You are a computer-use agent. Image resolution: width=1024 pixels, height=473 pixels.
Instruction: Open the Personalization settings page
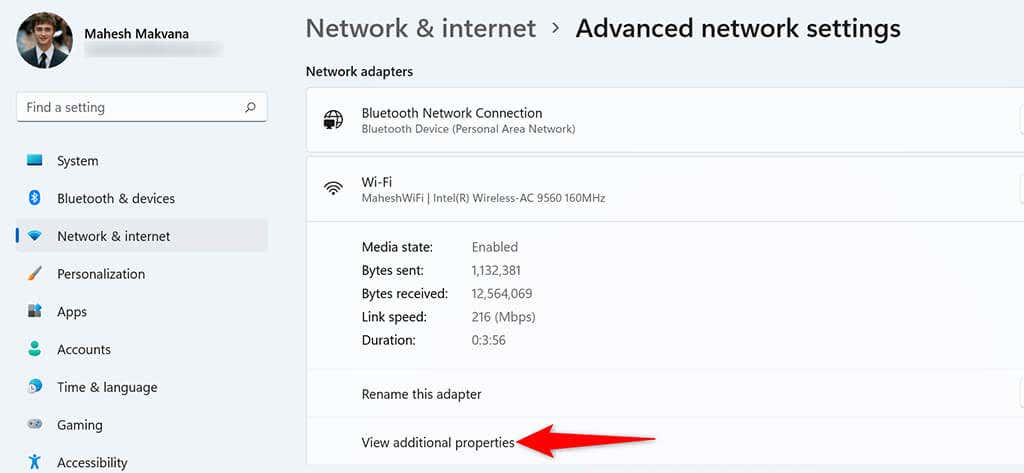pyautogui.click(x=101, y=274)
